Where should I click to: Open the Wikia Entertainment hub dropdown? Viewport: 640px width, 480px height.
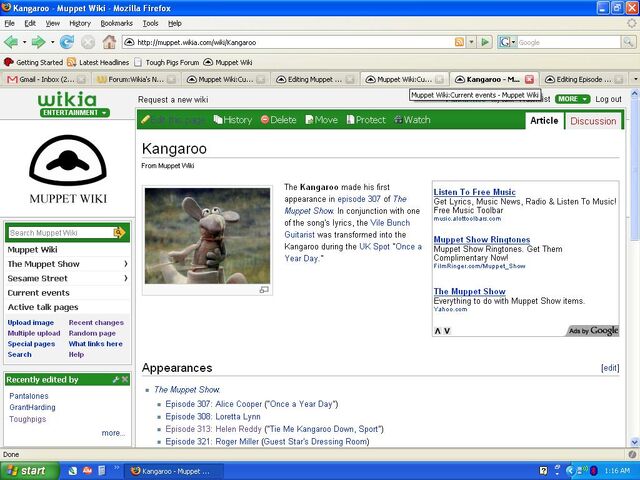[x=75, y=113]
